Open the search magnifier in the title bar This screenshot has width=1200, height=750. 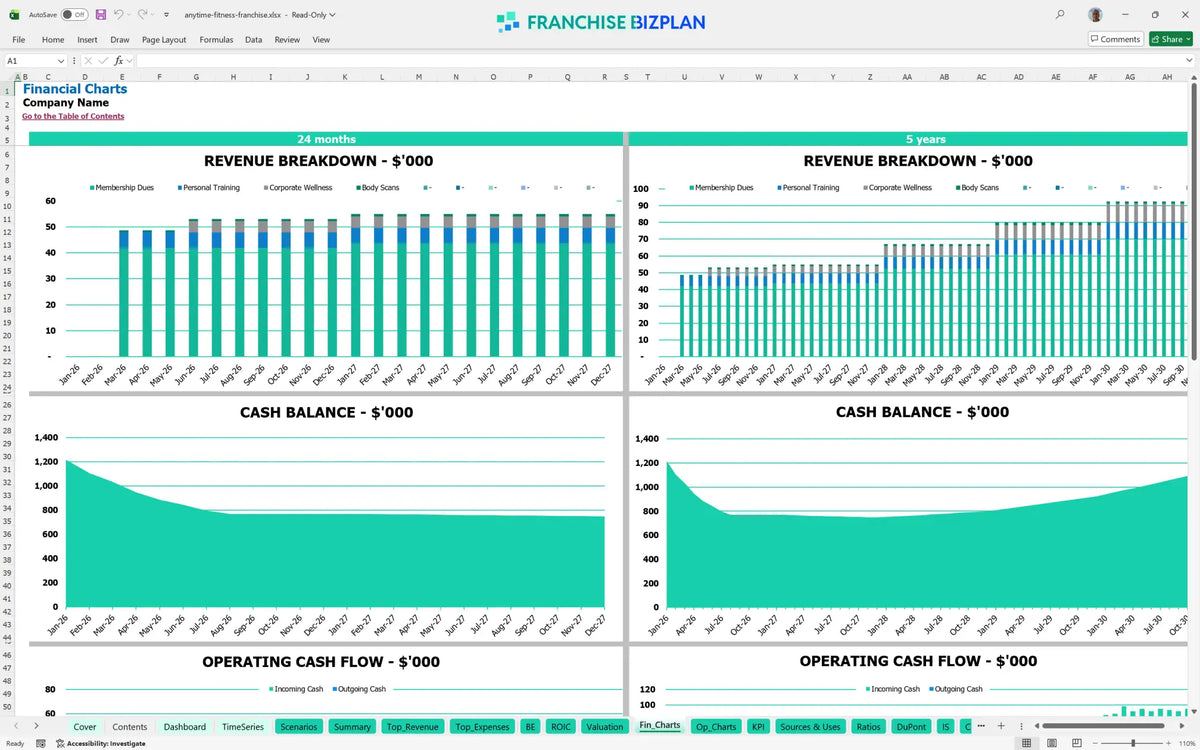1060,15
